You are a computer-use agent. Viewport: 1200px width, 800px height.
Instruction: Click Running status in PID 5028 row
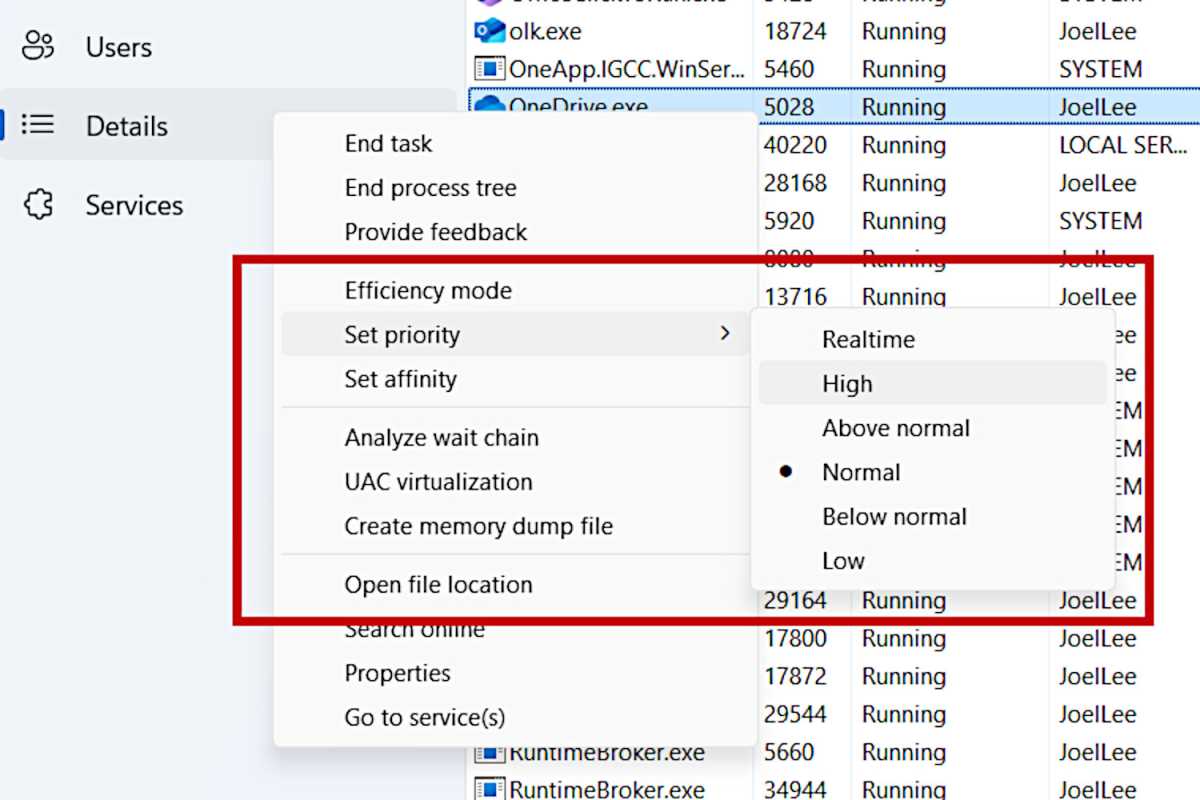[x=903, y=107]
